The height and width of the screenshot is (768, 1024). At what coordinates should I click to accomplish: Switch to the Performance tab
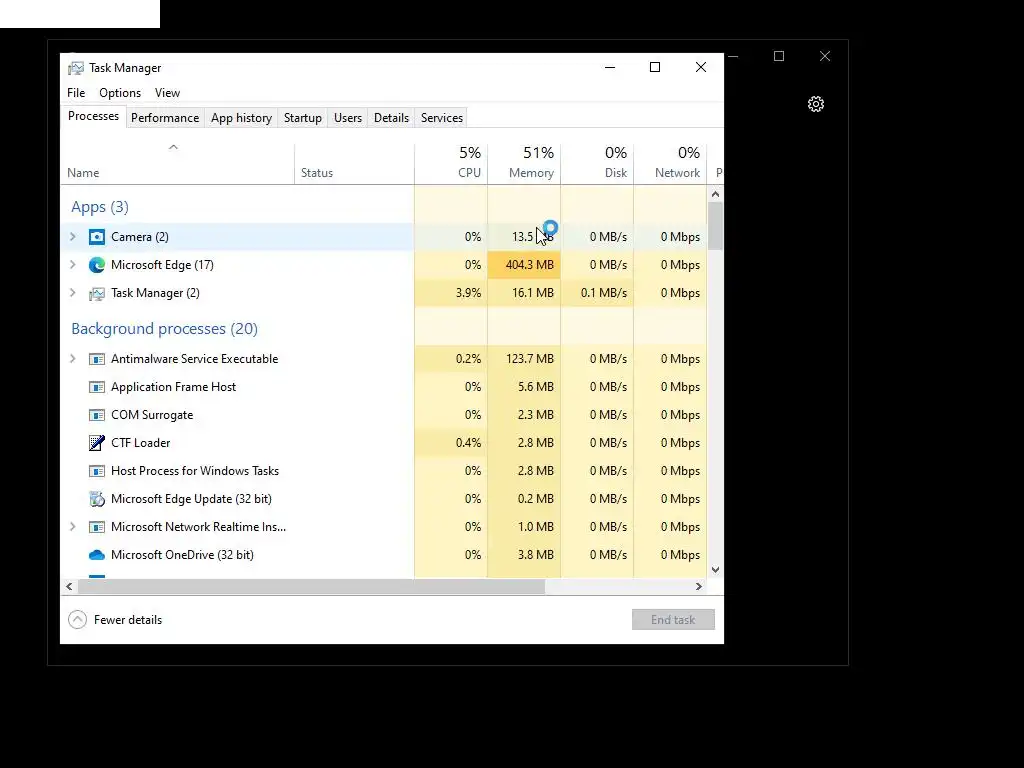click(165, 118)
